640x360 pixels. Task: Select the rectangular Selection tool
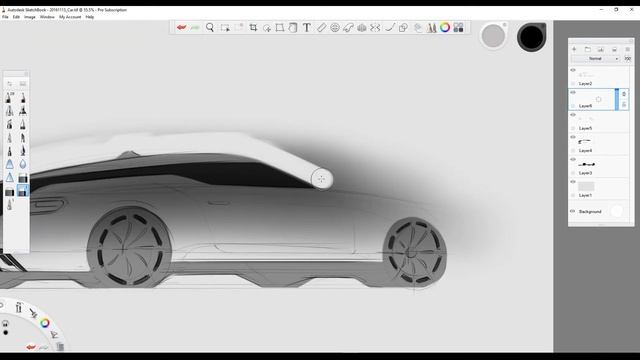224,27
